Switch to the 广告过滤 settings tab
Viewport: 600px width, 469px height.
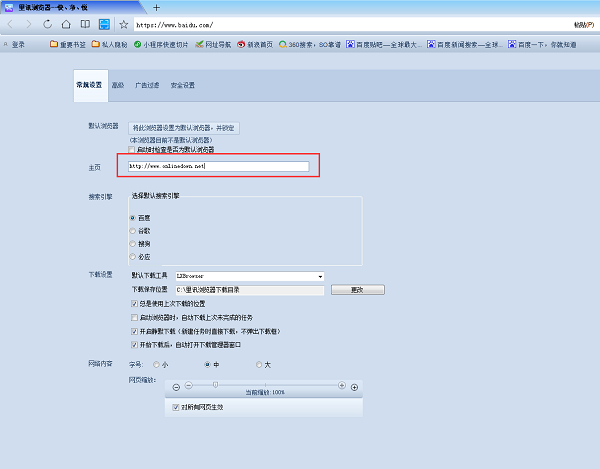(145, 86)
